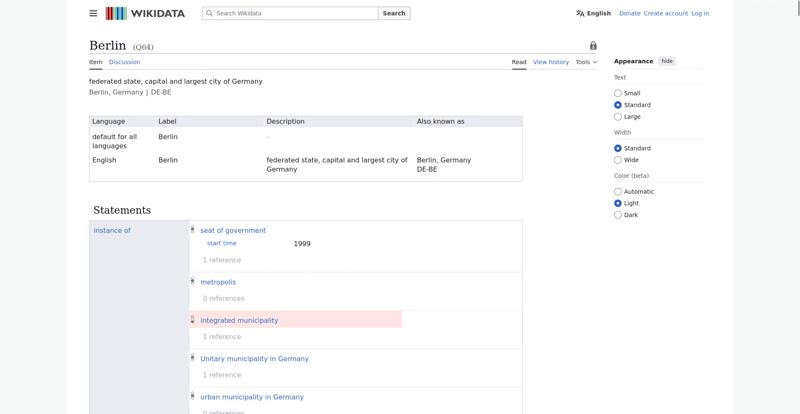Choose the Dark color theme

(x=618, y=215)
